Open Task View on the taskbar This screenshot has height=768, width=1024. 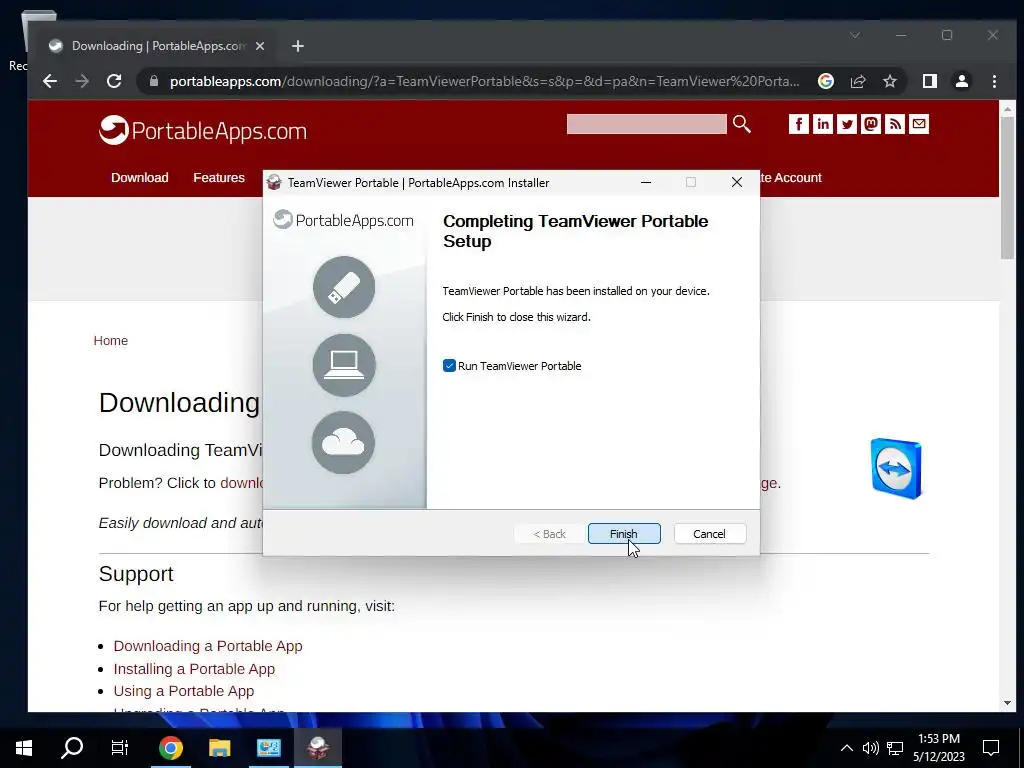point(120,748)
